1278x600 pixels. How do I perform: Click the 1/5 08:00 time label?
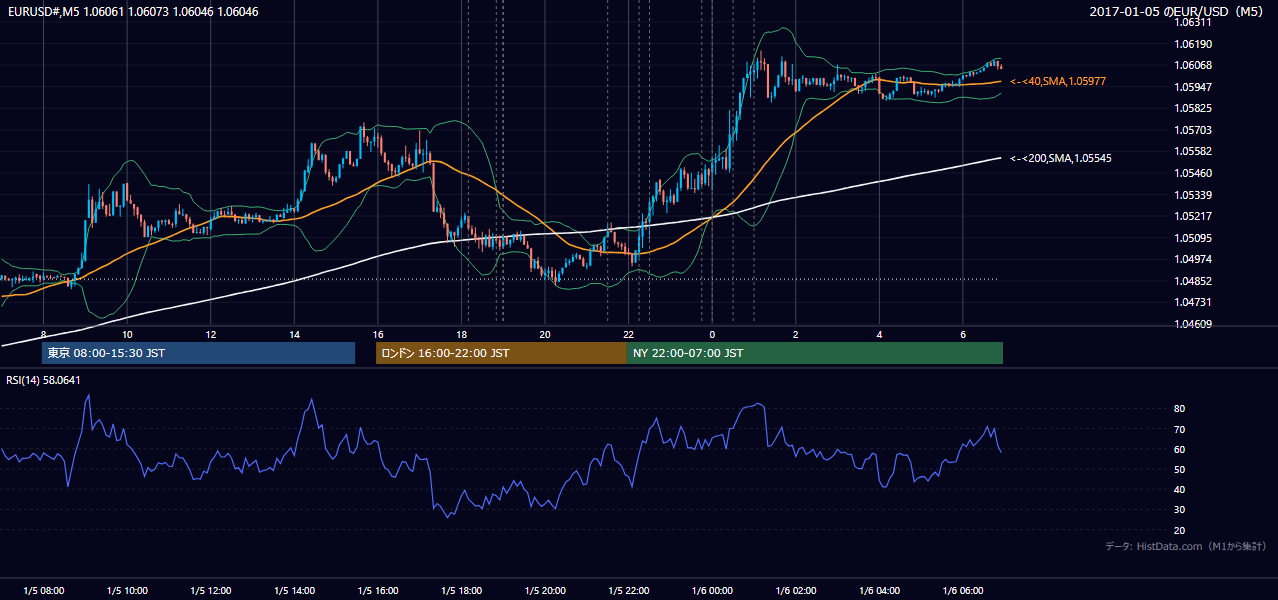43,591
